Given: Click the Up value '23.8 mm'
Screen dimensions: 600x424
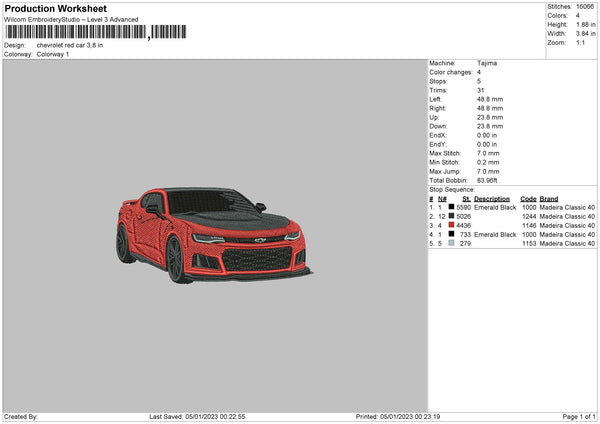Looking at the screenshot, I should coord(490,117).
